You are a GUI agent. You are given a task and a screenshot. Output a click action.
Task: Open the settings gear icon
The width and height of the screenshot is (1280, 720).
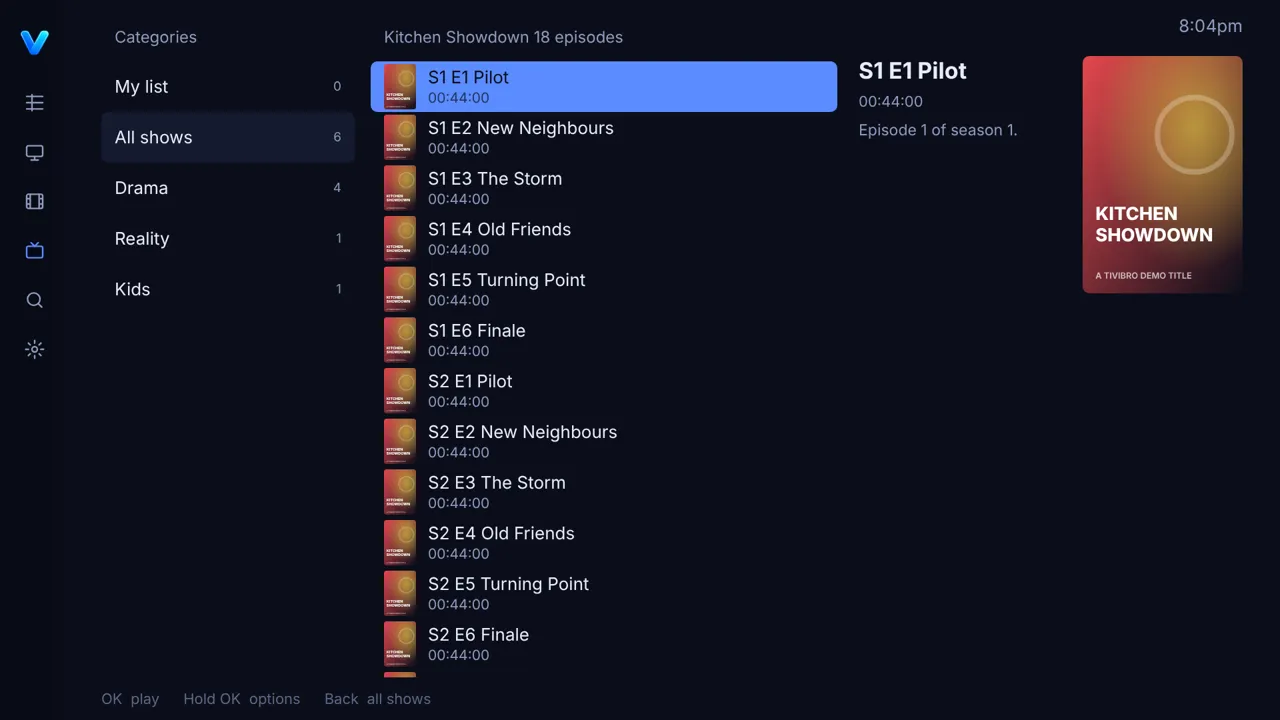(x=35, y=350)
